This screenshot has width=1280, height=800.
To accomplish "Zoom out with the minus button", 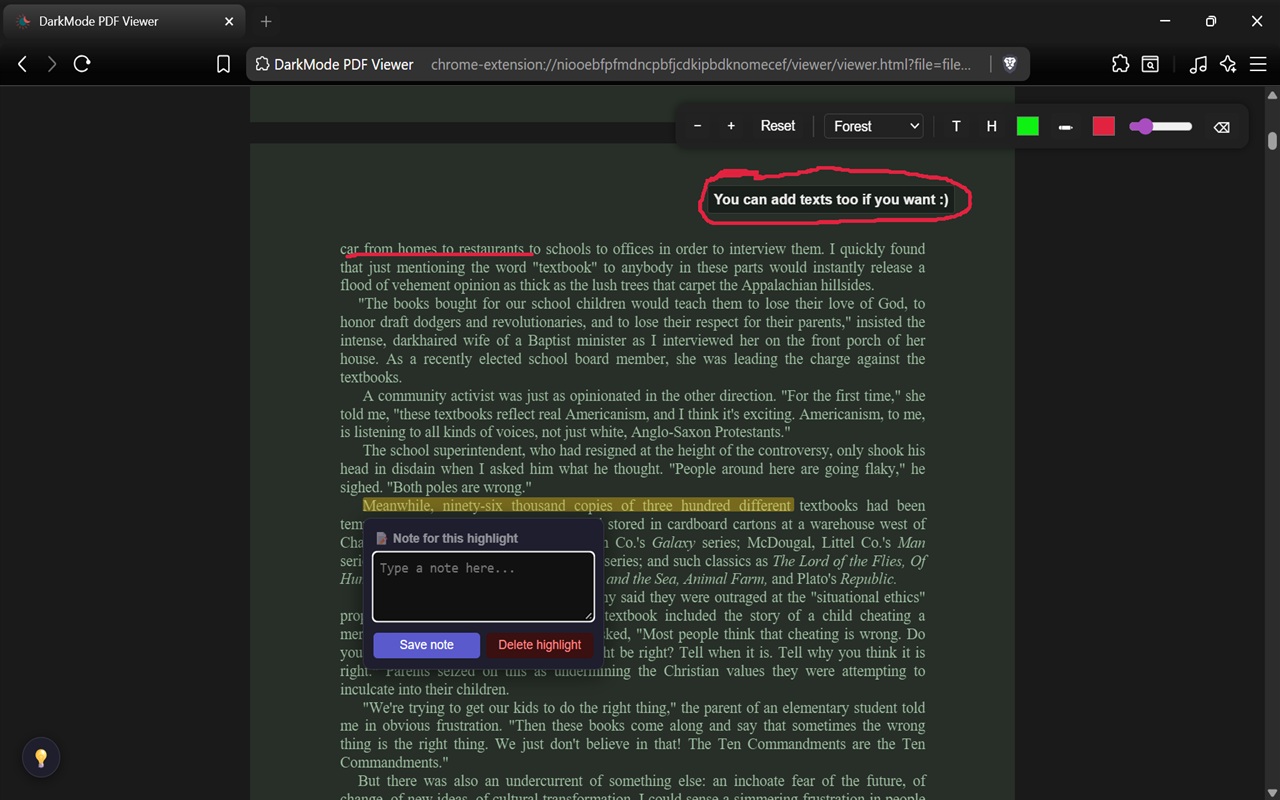I will click(x=697, y=126).
